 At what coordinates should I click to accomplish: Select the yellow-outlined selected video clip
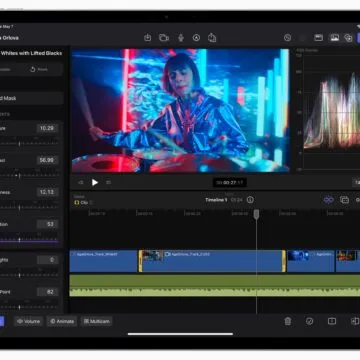tap(212, 261)
